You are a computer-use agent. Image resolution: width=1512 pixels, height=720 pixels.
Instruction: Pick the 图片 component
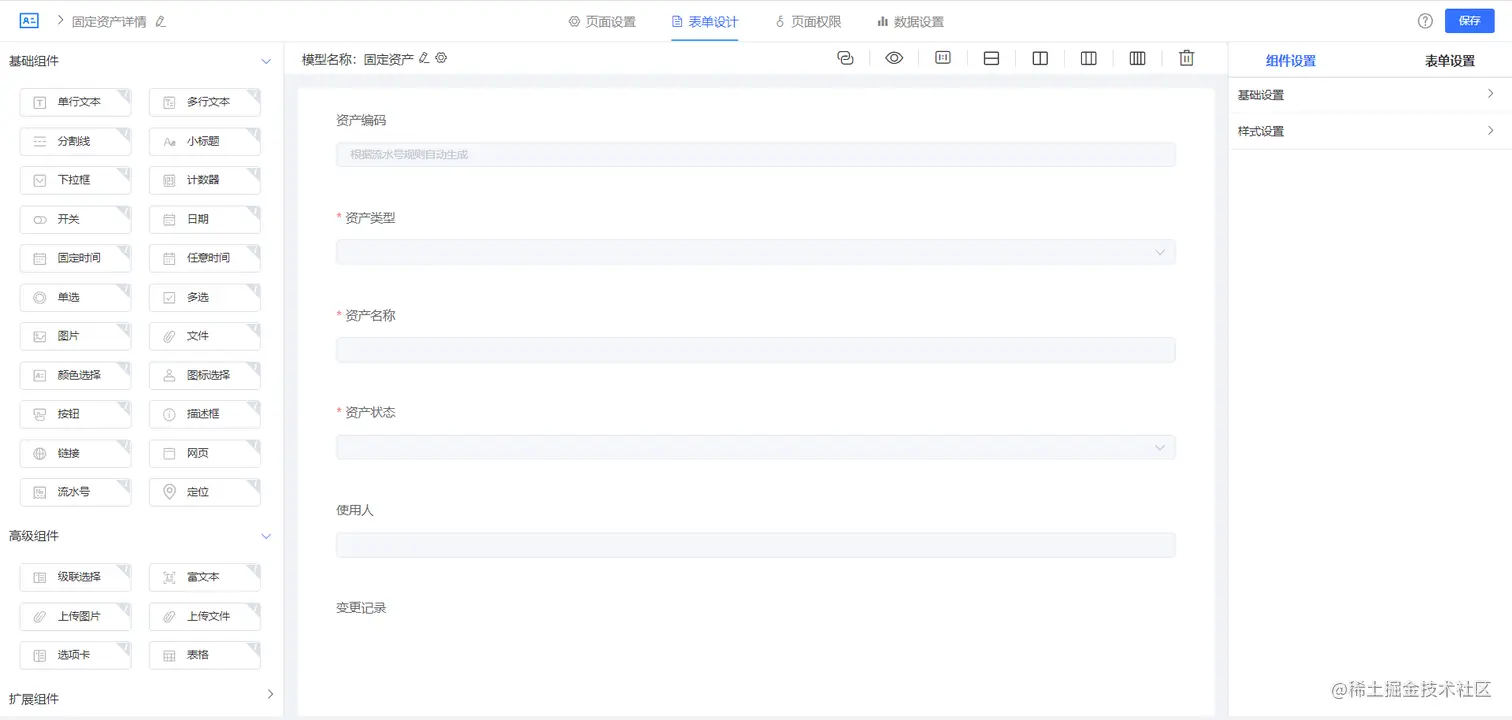(75, 336)
